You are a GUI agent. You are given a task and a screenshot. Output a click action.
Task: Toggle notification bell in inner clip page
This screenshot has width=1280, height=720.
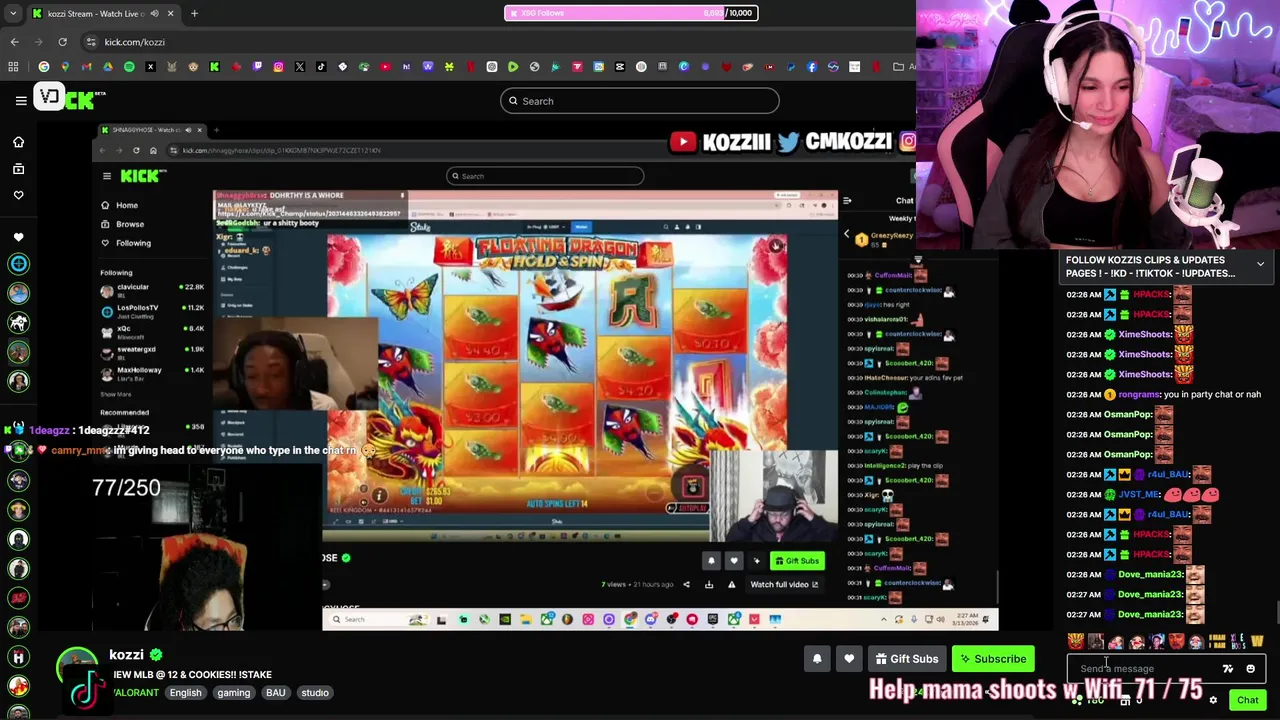(x=711, y=561)
